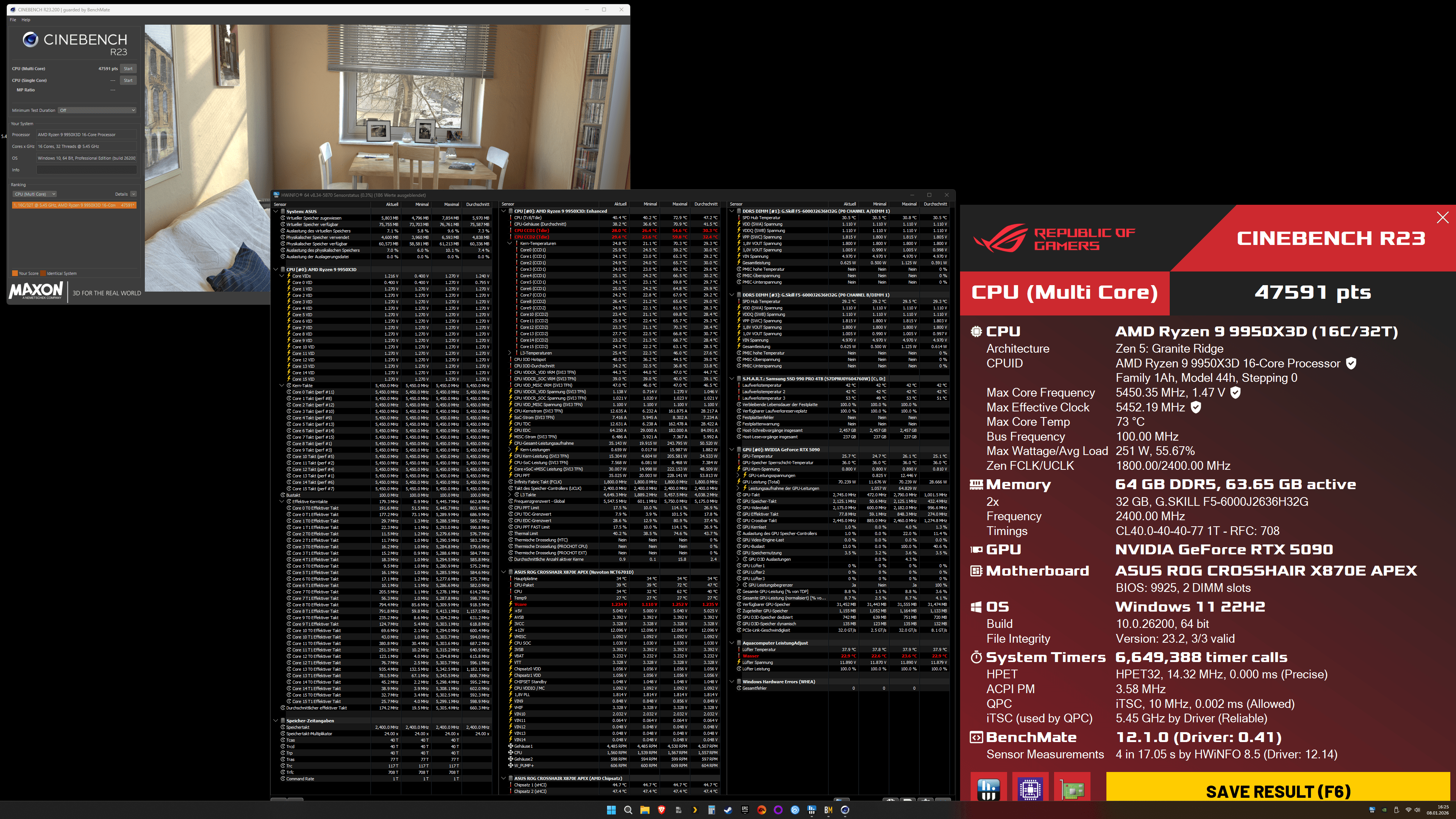Image resolution: width=1456 pixels, height=819 pixels.
Task: Open the BenchMate BM taskbar icon
Action: coord(828,810)
